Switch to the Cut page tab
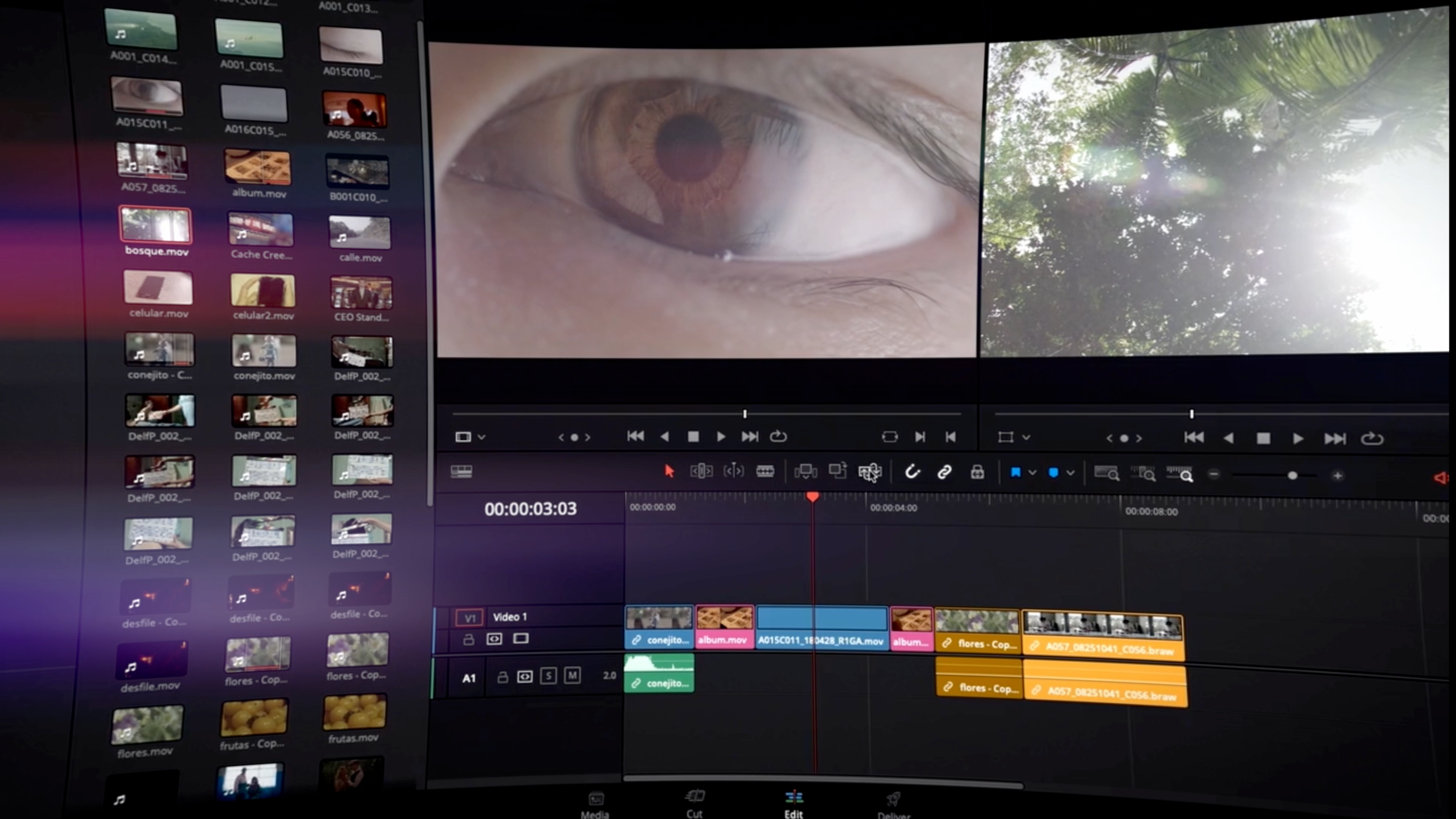1456x819 pixels. (x=694, y=803)
